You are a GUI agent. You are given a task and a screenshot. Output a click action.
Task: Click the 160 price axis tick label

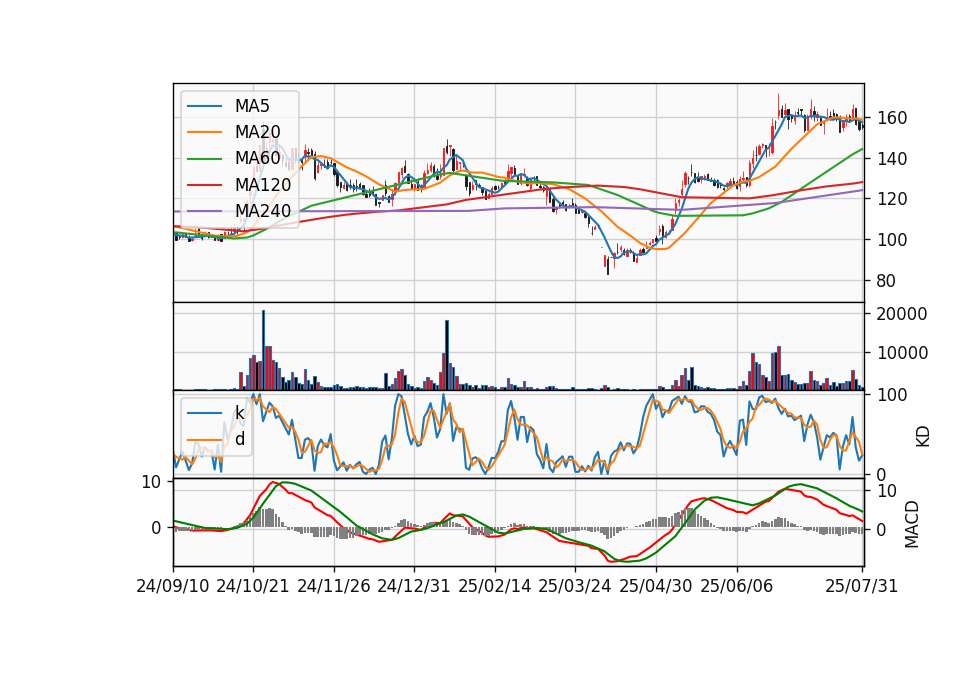point(892,118)
